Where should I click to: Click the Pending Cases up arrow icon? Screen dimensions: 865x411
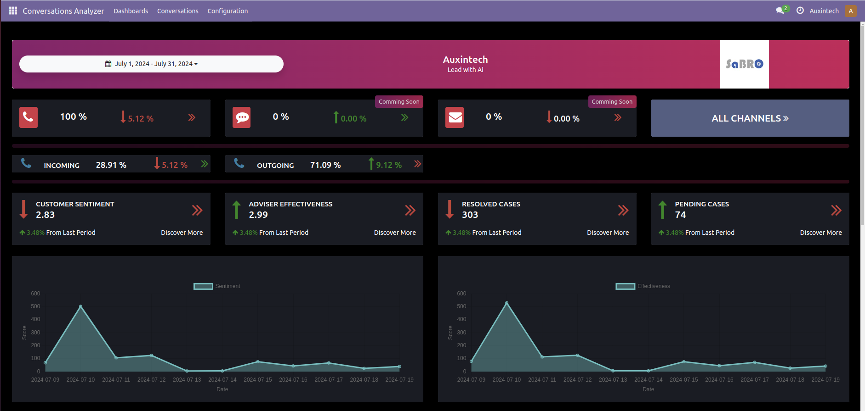(x=663, y=210)
